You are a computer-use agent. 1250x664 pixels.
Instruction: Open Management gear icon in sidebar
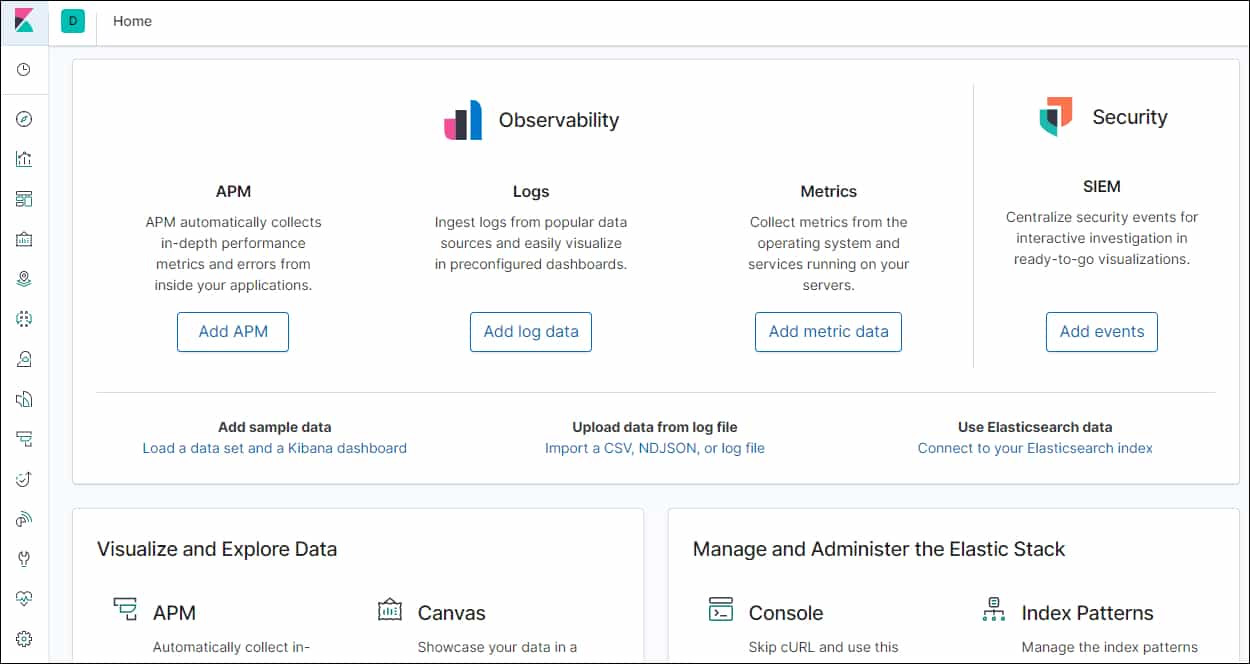click(x=24, y=639)
